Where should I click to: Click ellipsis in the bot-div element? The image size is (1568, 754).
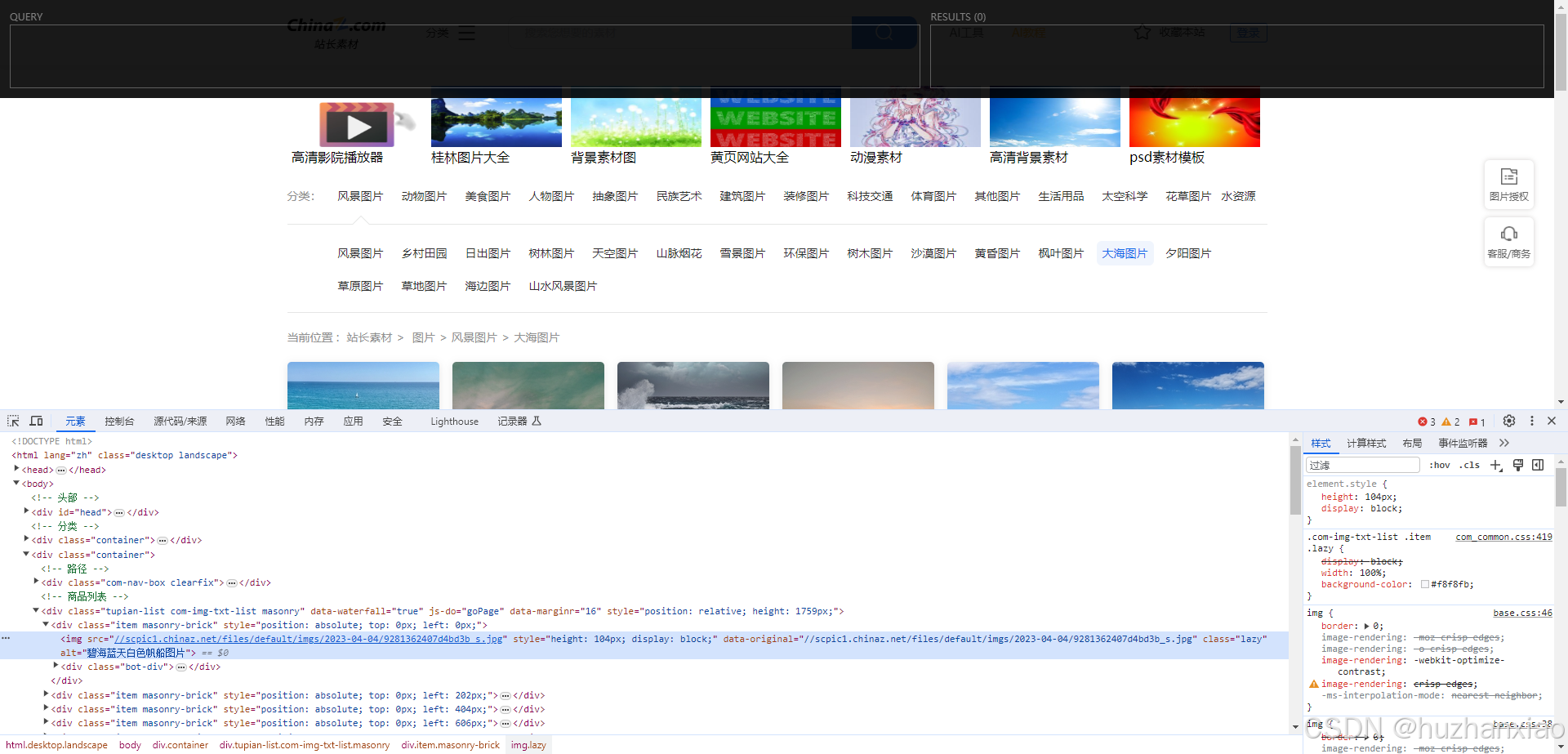click(x=181, y=667)
